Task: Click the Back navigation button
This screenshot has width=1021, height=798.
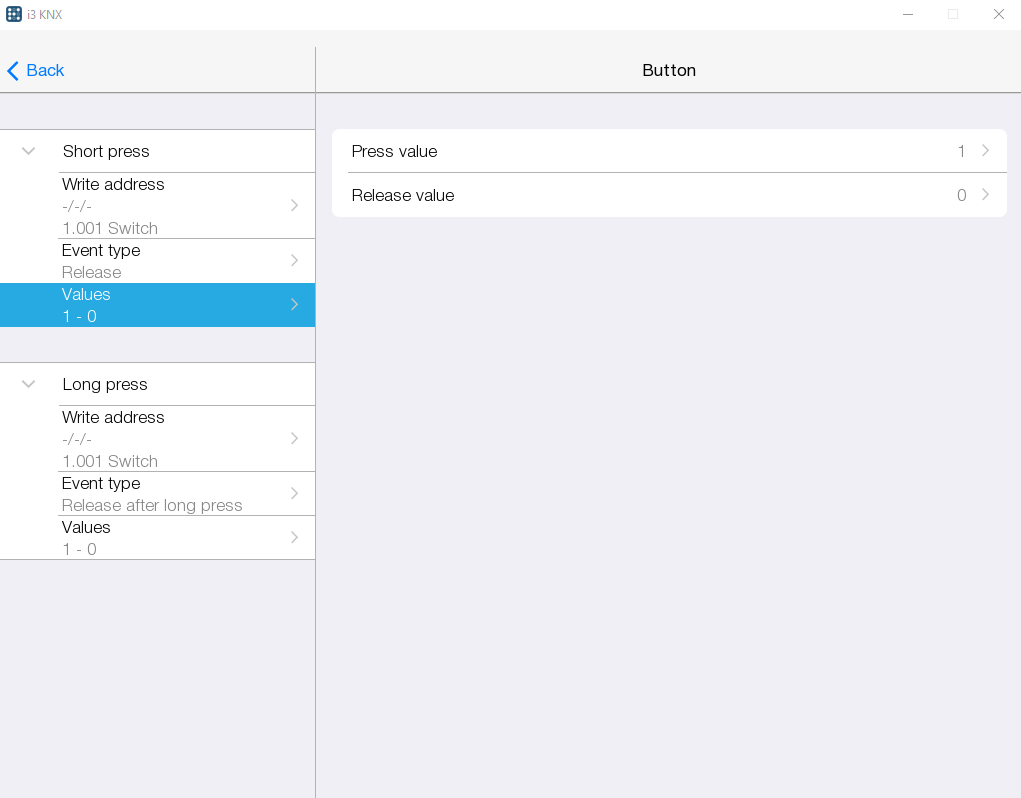Action: click(x=35, y=70)
